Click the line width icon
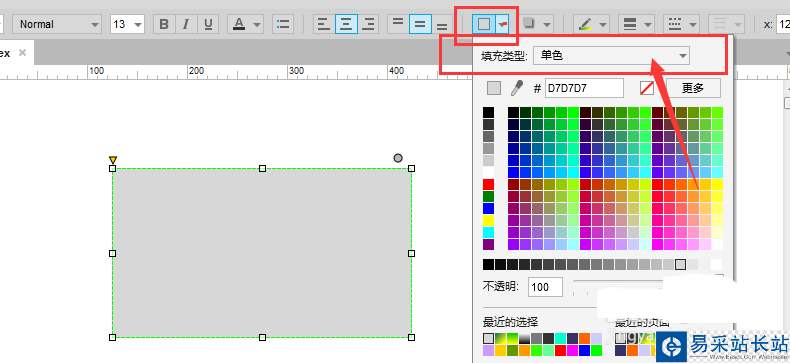 (629, 24)
